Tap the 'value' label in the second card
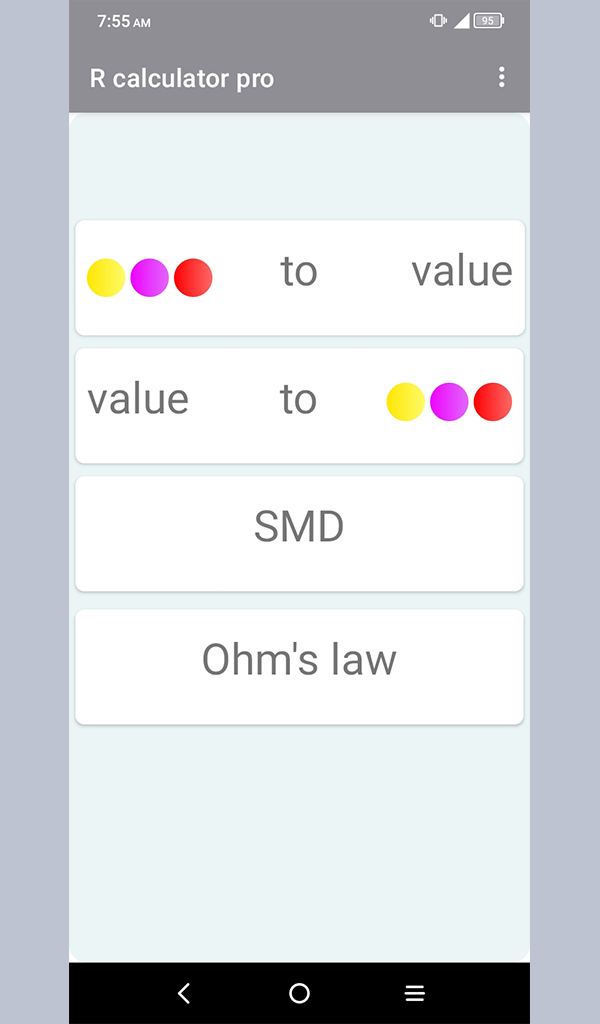Screen dimensions: 600x1024 pyautogui.click(x=138, y=398)
